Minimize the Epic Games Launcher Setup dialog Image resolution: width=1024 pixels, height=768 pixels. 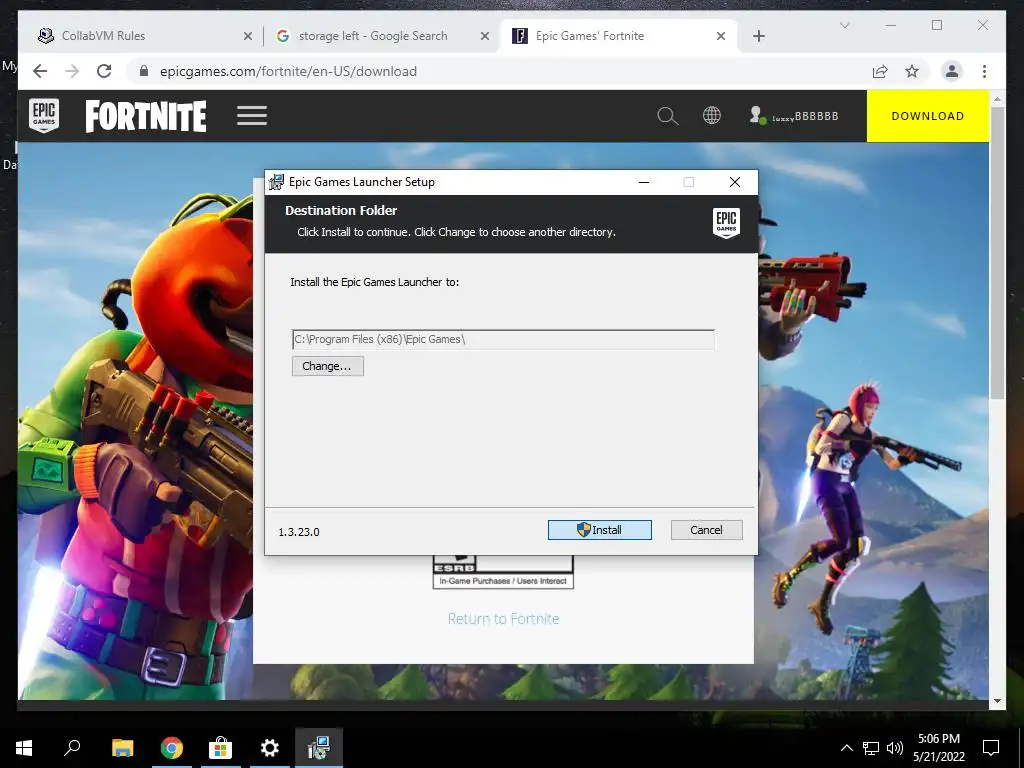tap(644, 182)
